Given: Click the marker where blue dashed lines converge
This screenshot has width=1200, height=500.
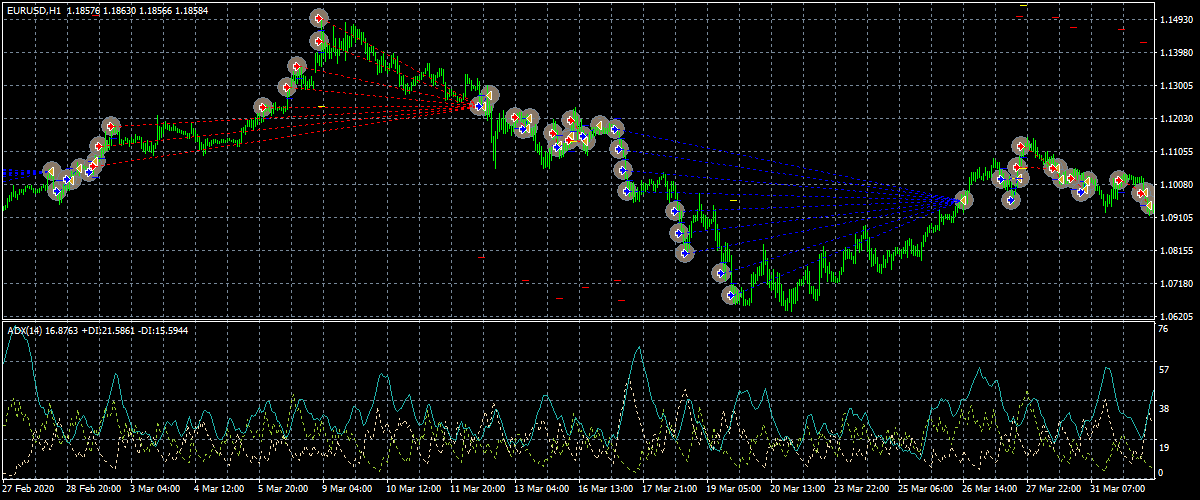Looking at the screenshot, I should click(x=963, y=200).
